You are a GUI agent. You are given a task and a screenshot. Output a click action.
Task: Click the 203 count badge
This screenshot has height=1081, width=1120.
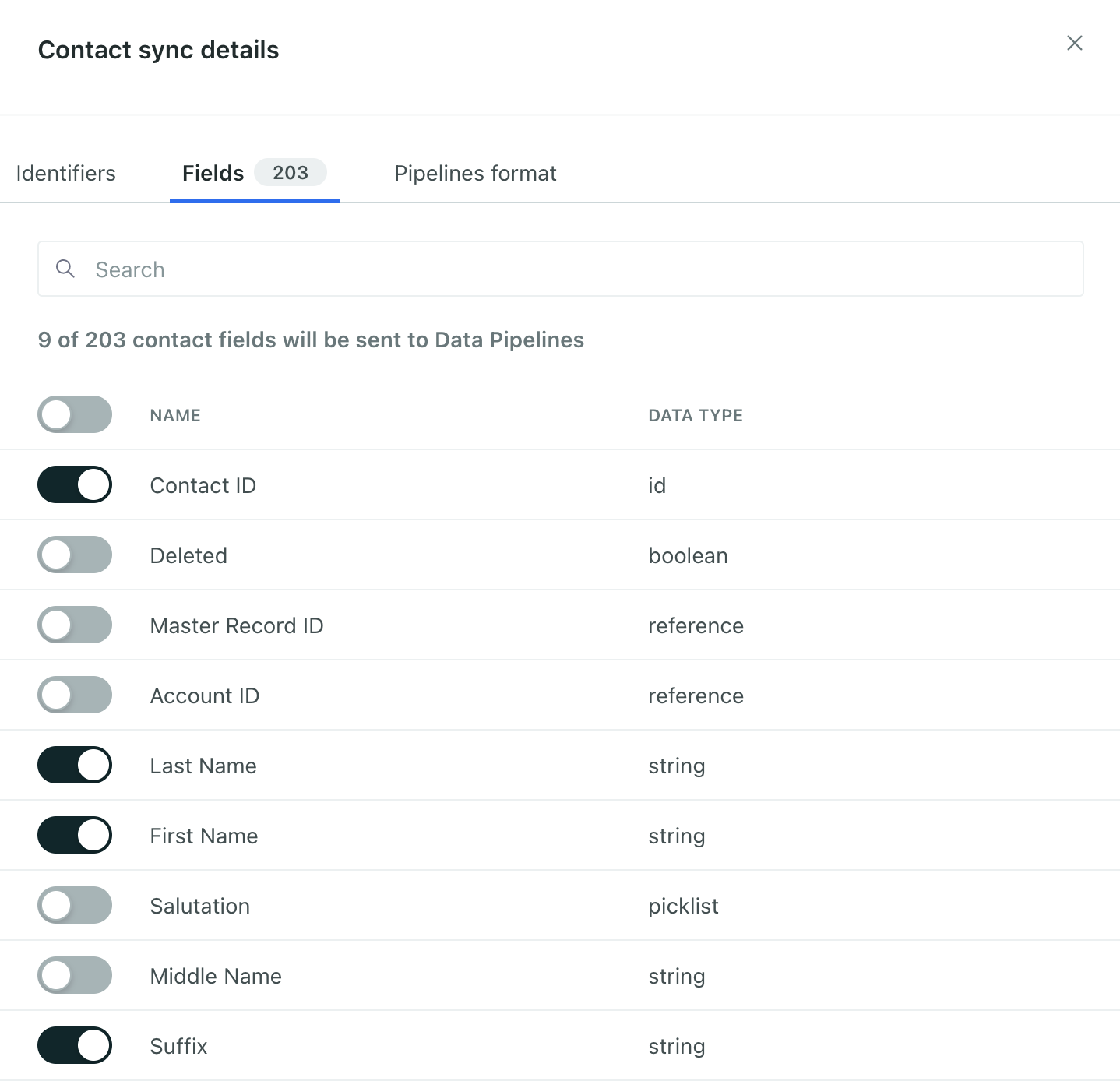pos(291,172)
